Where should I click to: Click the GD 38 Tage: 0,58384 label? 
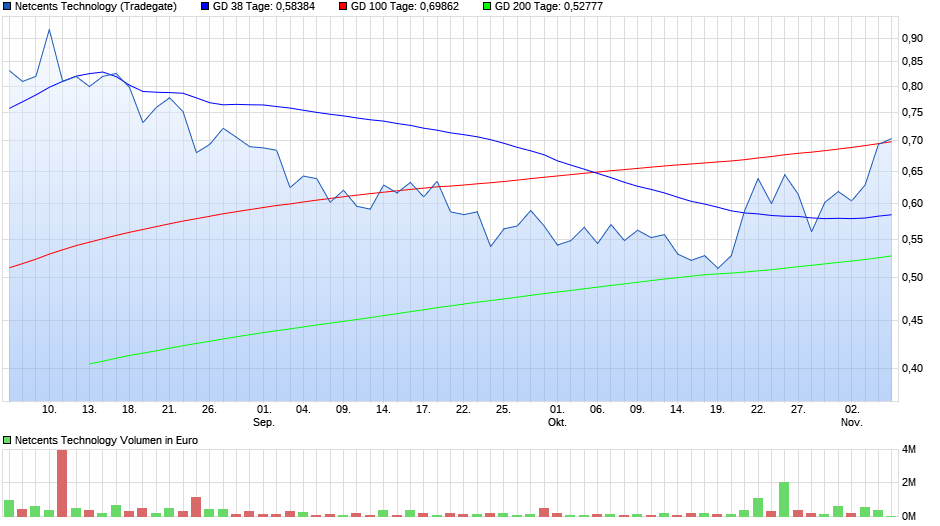[x=264, y=7]
